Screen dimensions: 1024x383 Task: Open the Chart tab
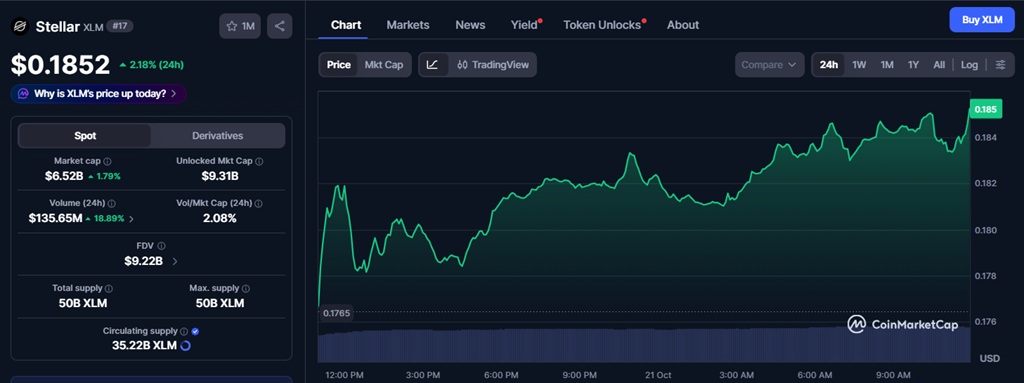click(x=345, y=25)
